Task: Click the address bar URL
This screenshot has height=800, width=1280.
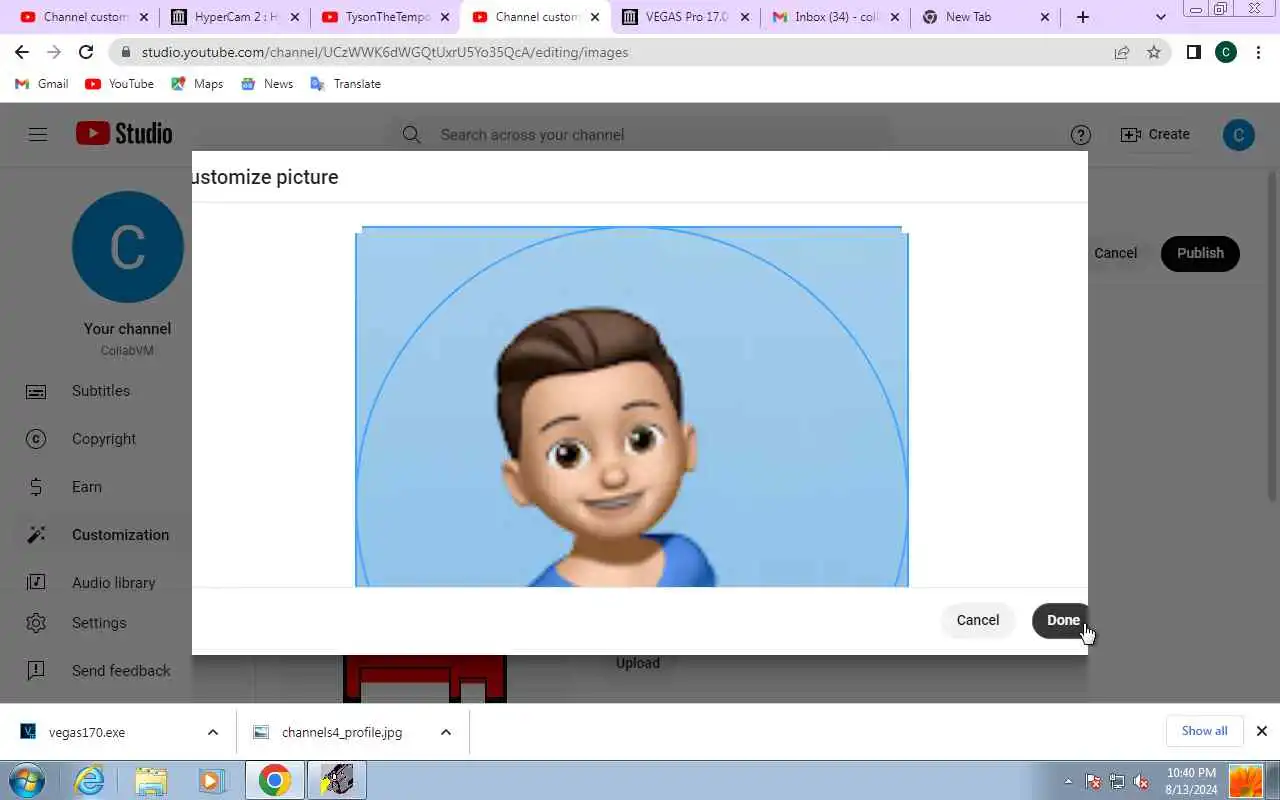Action: tap(385, 52)
